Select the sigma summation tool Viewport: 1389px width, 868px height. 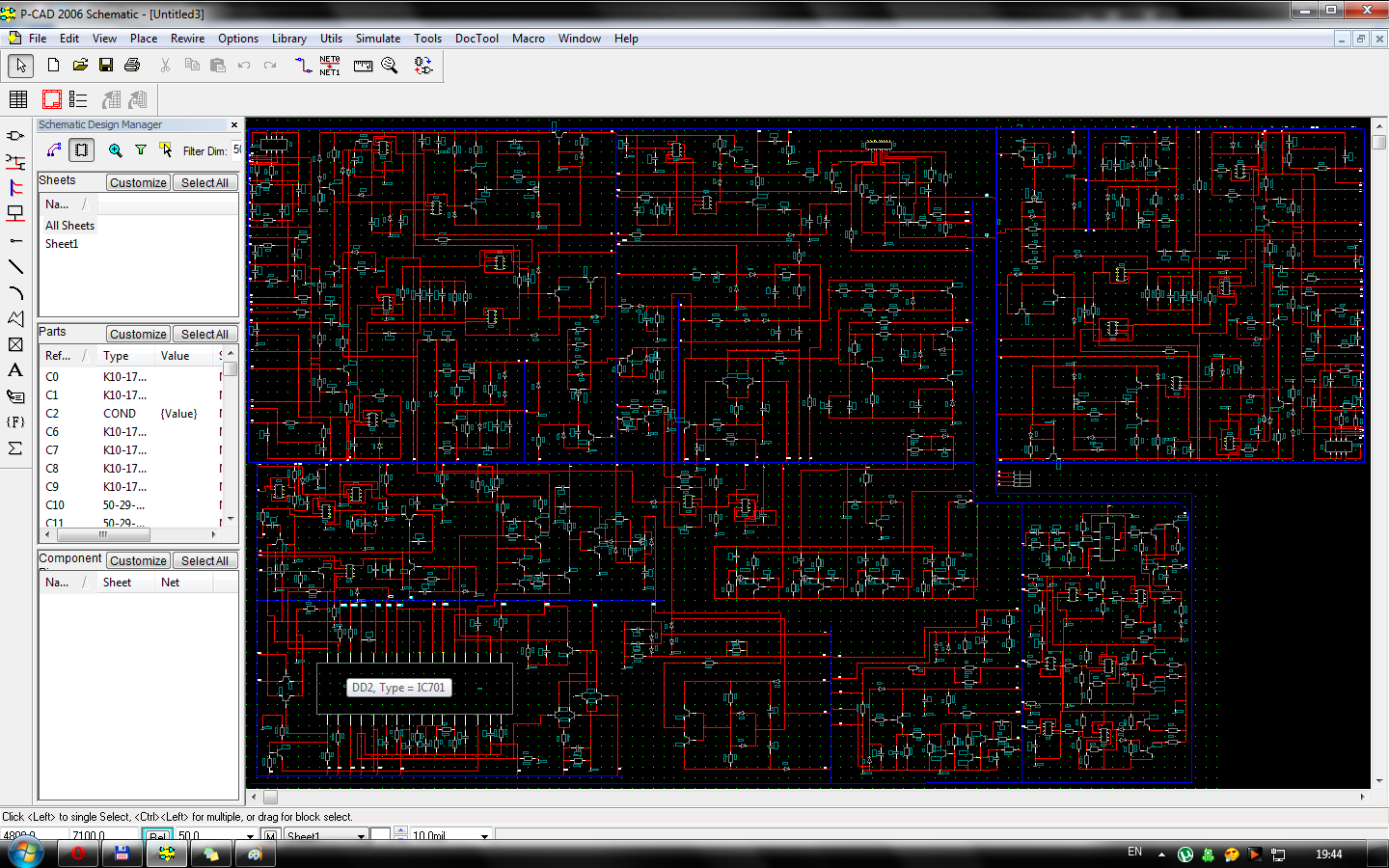[15, 448]
